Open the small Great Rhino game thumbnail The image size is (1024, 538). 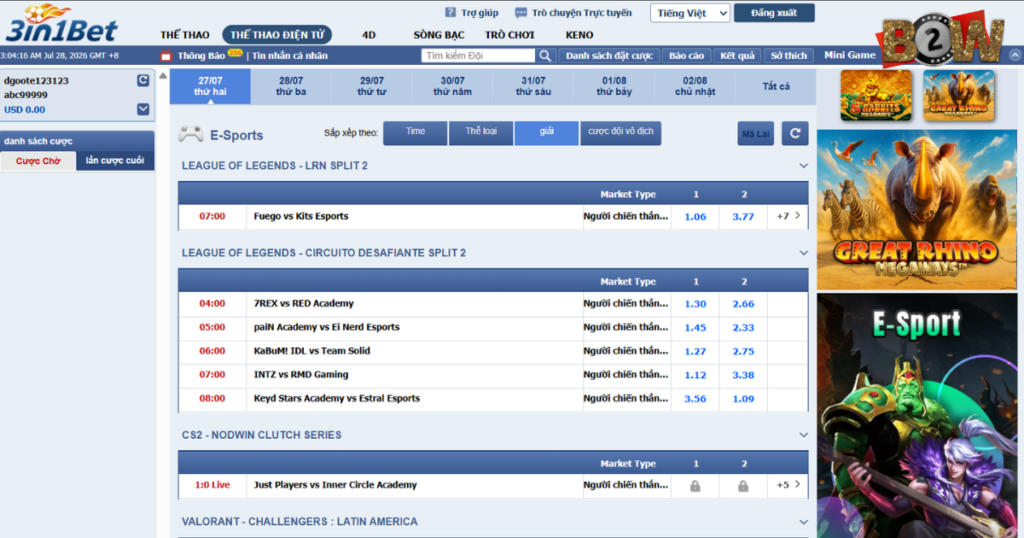pos(959,96)
